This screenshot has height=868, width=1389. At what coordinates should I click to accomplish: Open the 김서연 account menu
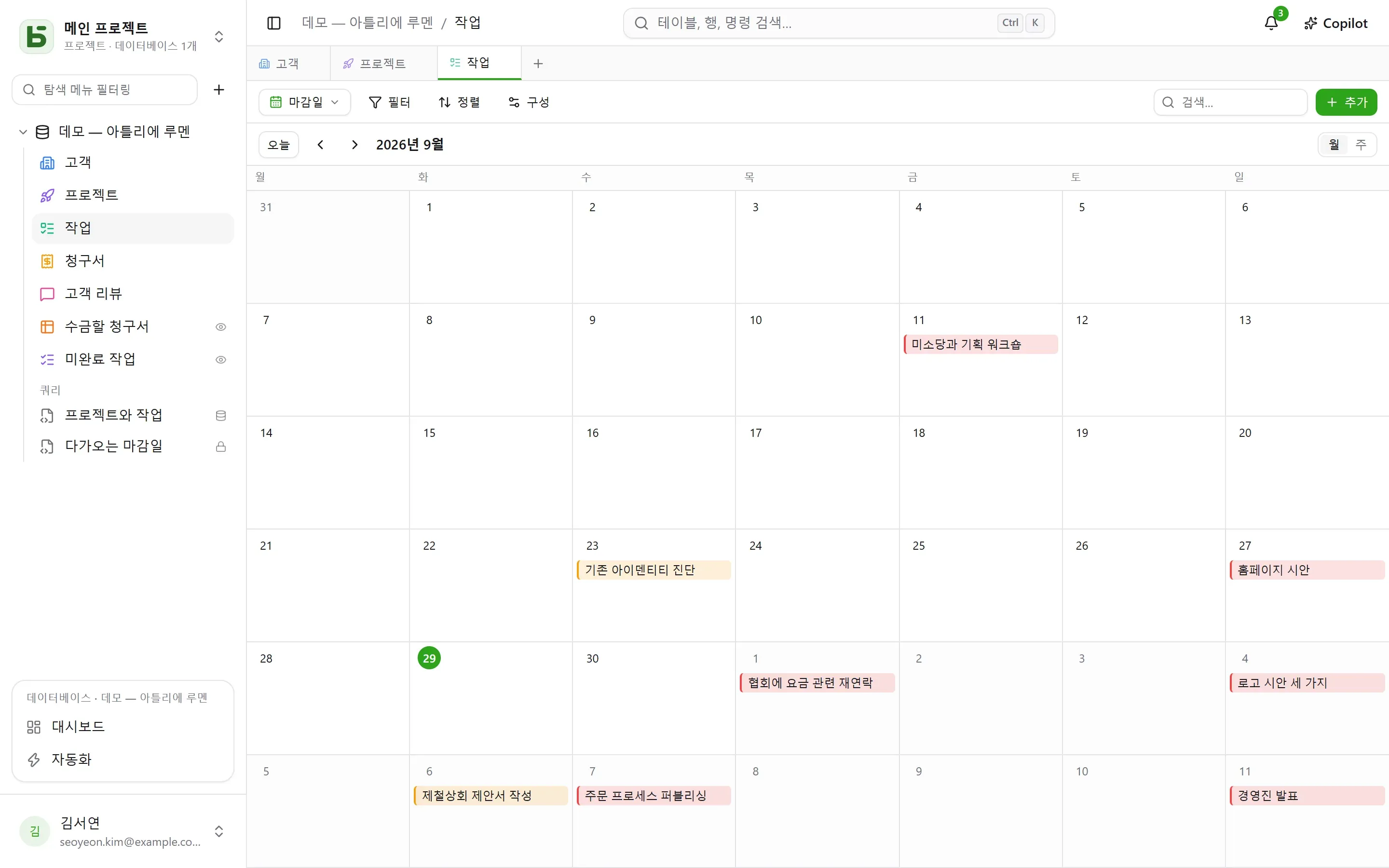point(123,831)
